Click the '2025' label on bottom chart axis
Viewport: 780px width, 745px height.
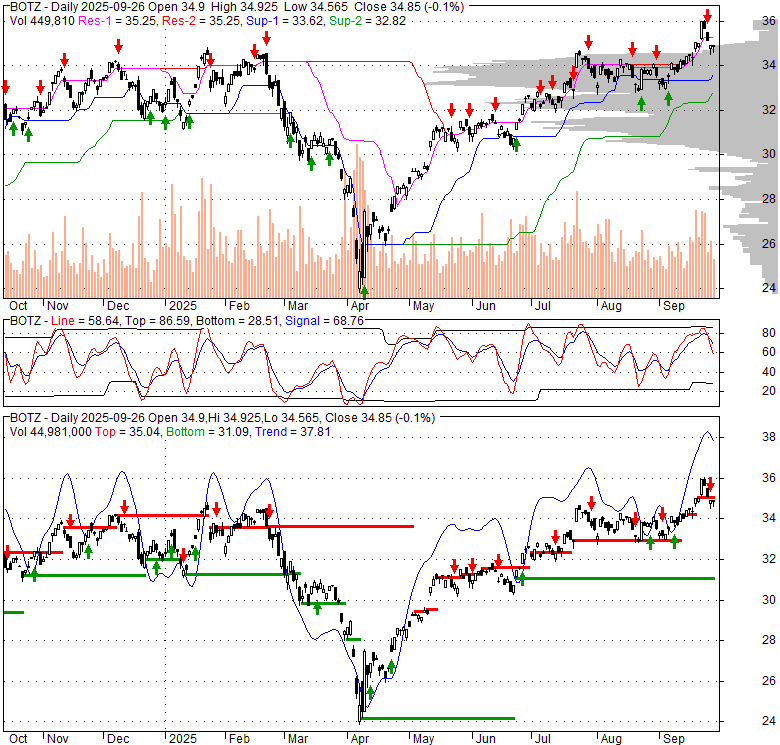click(183, 739)
